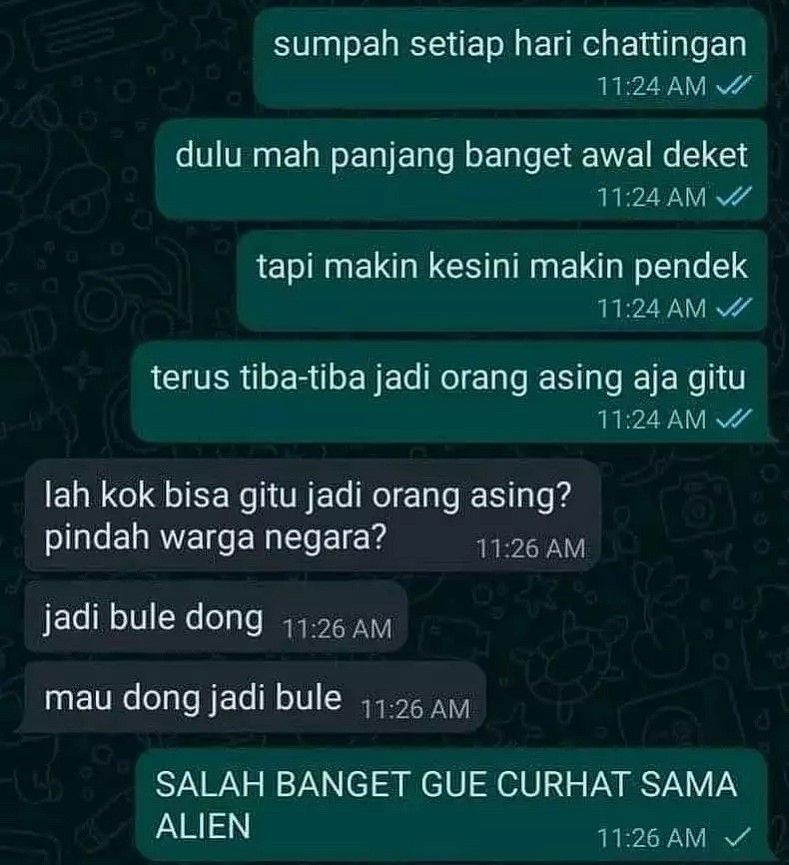Click 11:24 AM timestamp on 'sumpah setiap hari' message
Image resolution: width=789 pixels, height=865 pixels.
[x=652, y=87]
